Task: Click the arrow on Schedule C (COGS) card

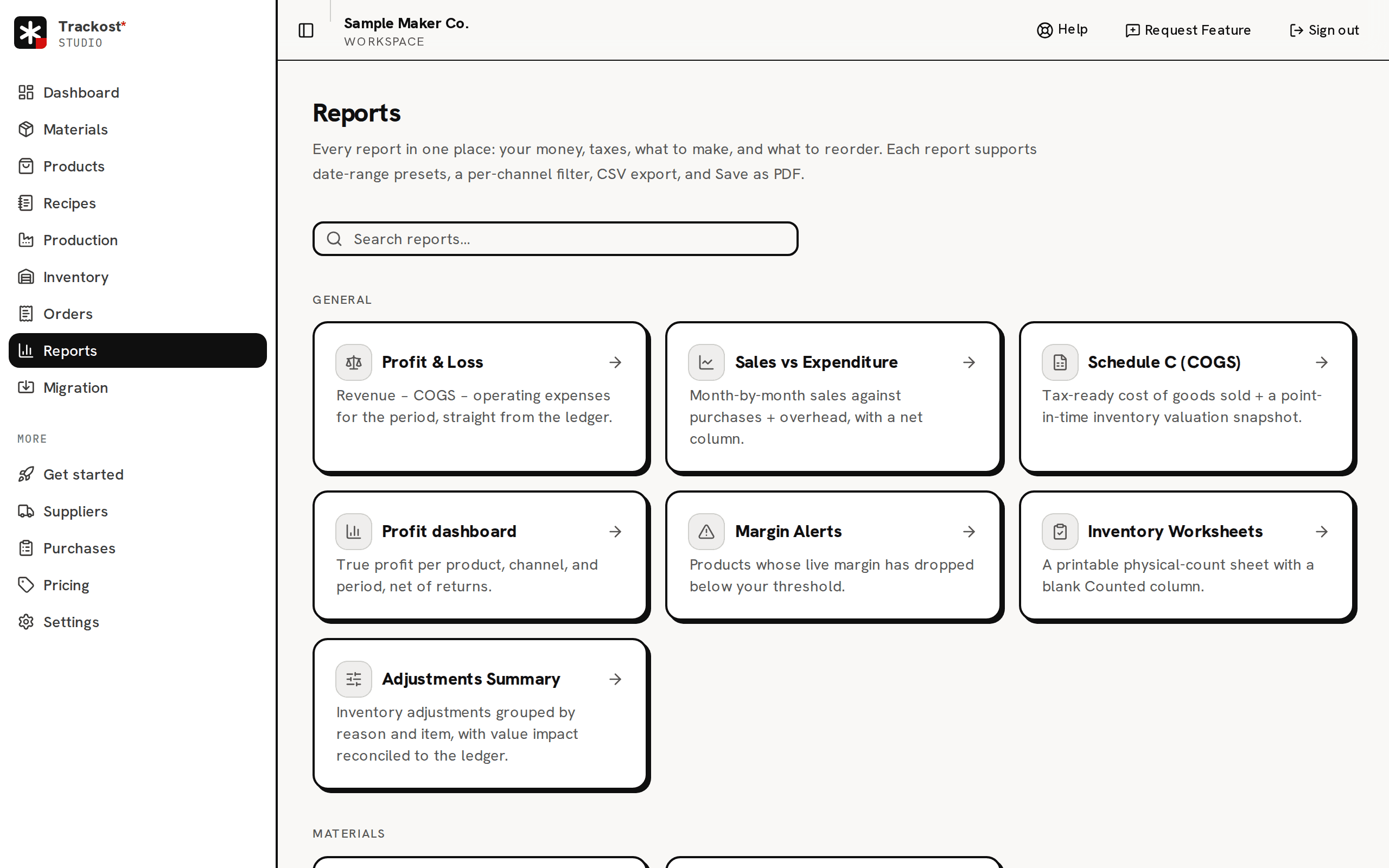Action: (1322, 362)
